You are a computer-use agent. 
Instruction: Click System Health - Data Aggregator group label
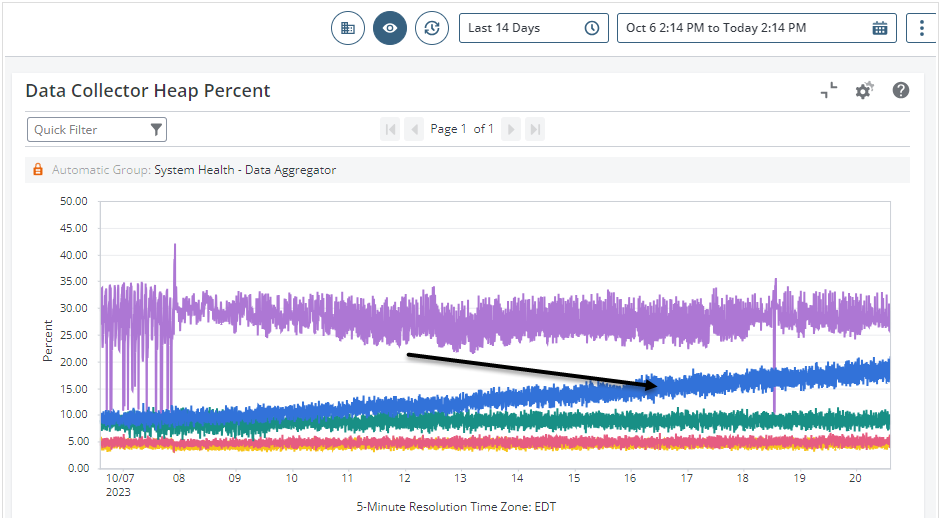tap(245, 170)
